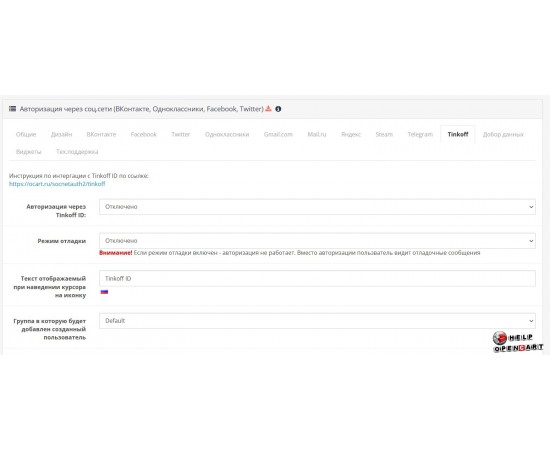Image resolution: width=550 pixels, height=450 pixels.
Task: Focus the Tinkoff ID hover text field
Action: (317, 278)
